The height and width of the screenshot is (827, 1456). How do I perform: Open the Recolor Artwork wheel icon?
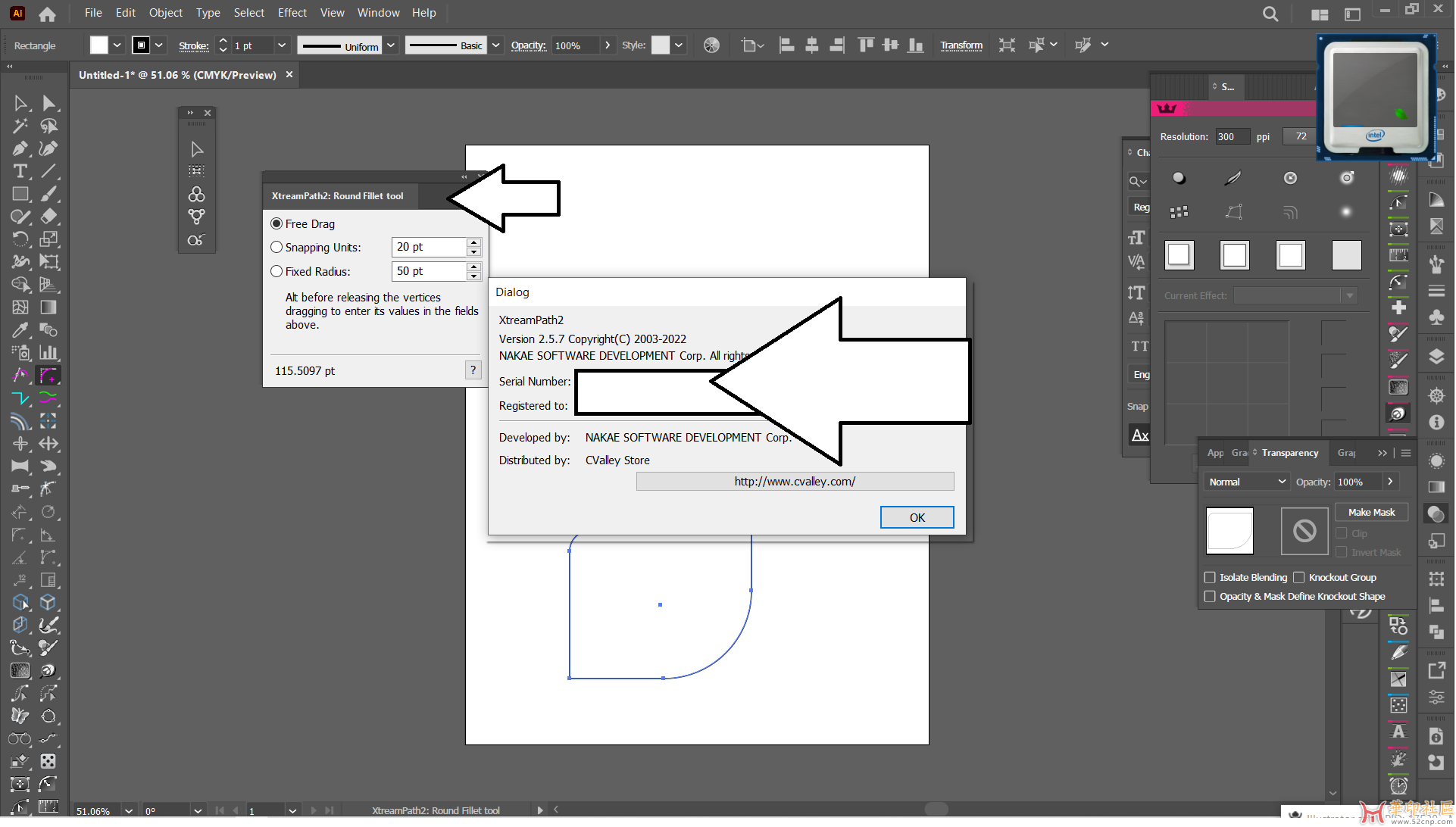click(x=711, y=45)
